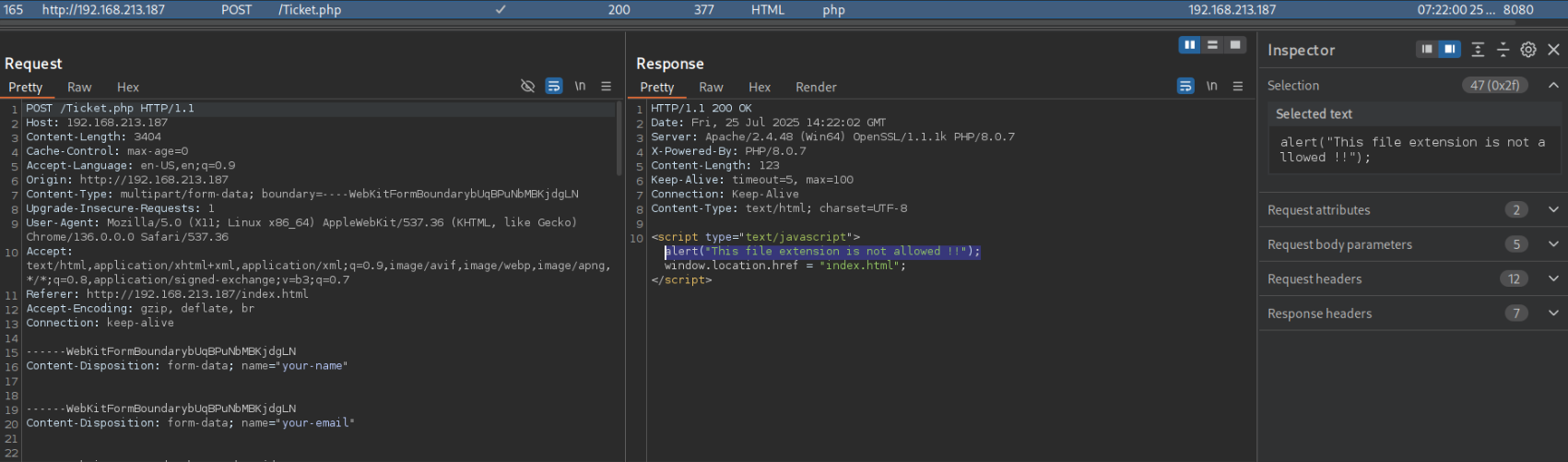Open Inspector settings gear
This screenshot has width=1568, height=462.
[1528, 50]
